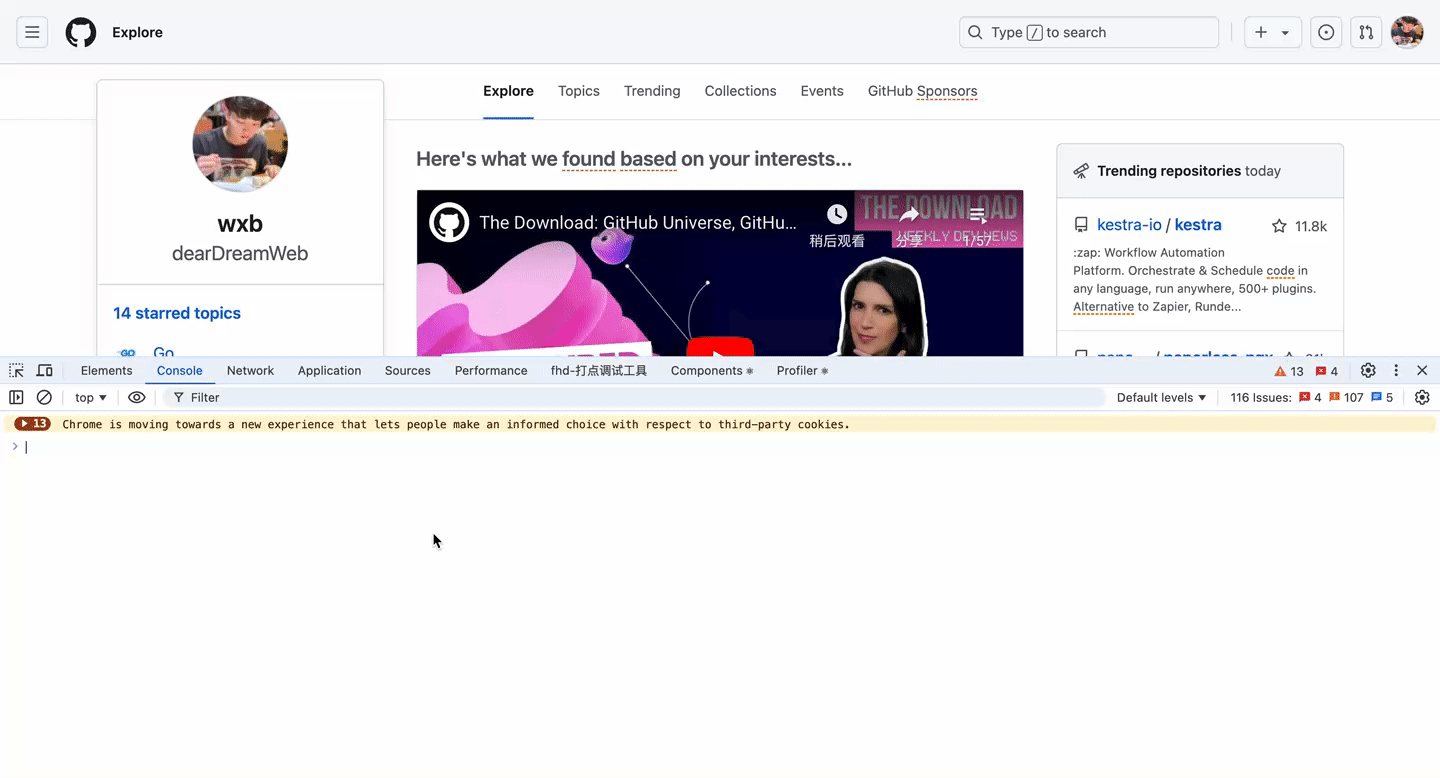Viewport: 1440px width, 778px height.
Task: Close the DevTools panel
Action: pos(1422,370)
